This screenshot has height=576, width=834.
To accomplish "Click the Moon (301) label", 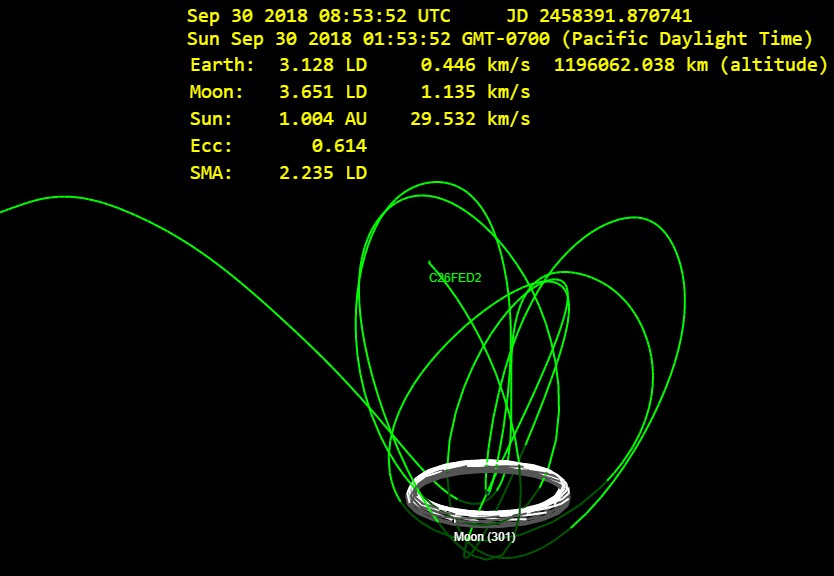I will tap(484, 537).
